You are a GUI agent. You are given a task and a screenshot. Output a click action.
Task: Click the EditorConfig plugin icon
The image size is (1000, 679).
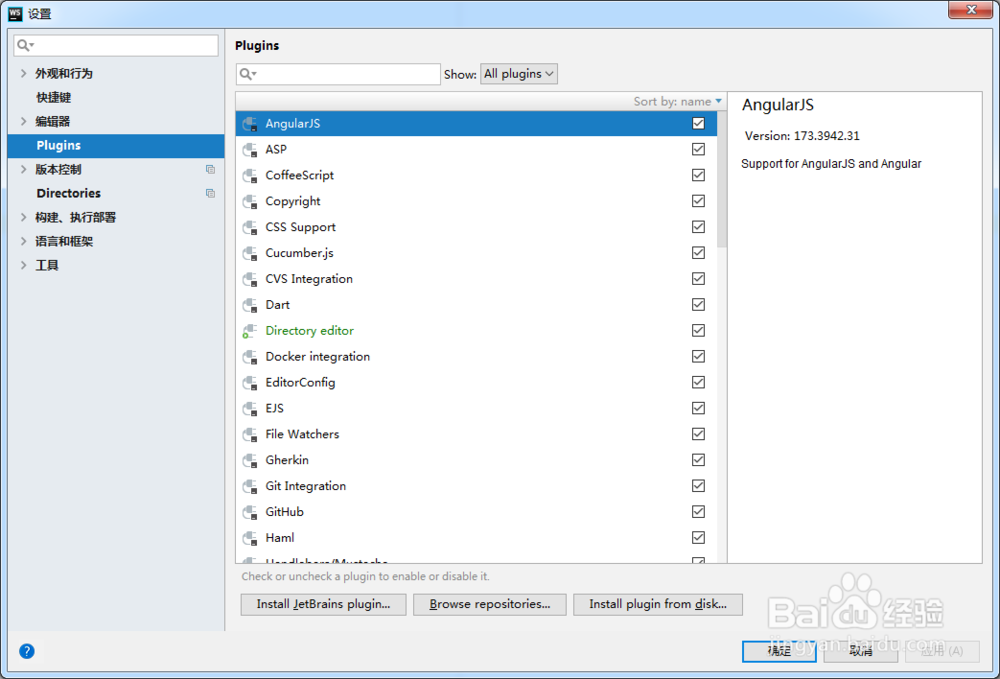point(250,383)
